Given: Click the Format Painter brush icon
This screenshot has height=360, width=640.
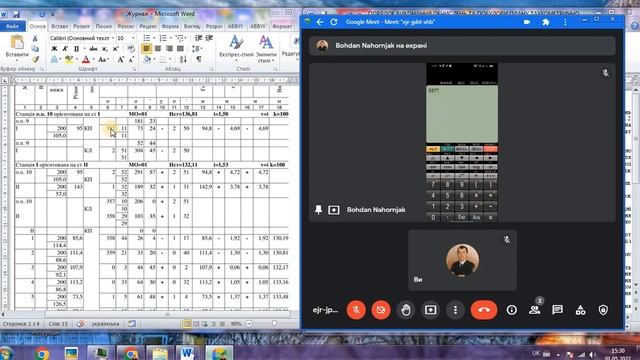Looking at the screenshot, I should click(35, 59).
